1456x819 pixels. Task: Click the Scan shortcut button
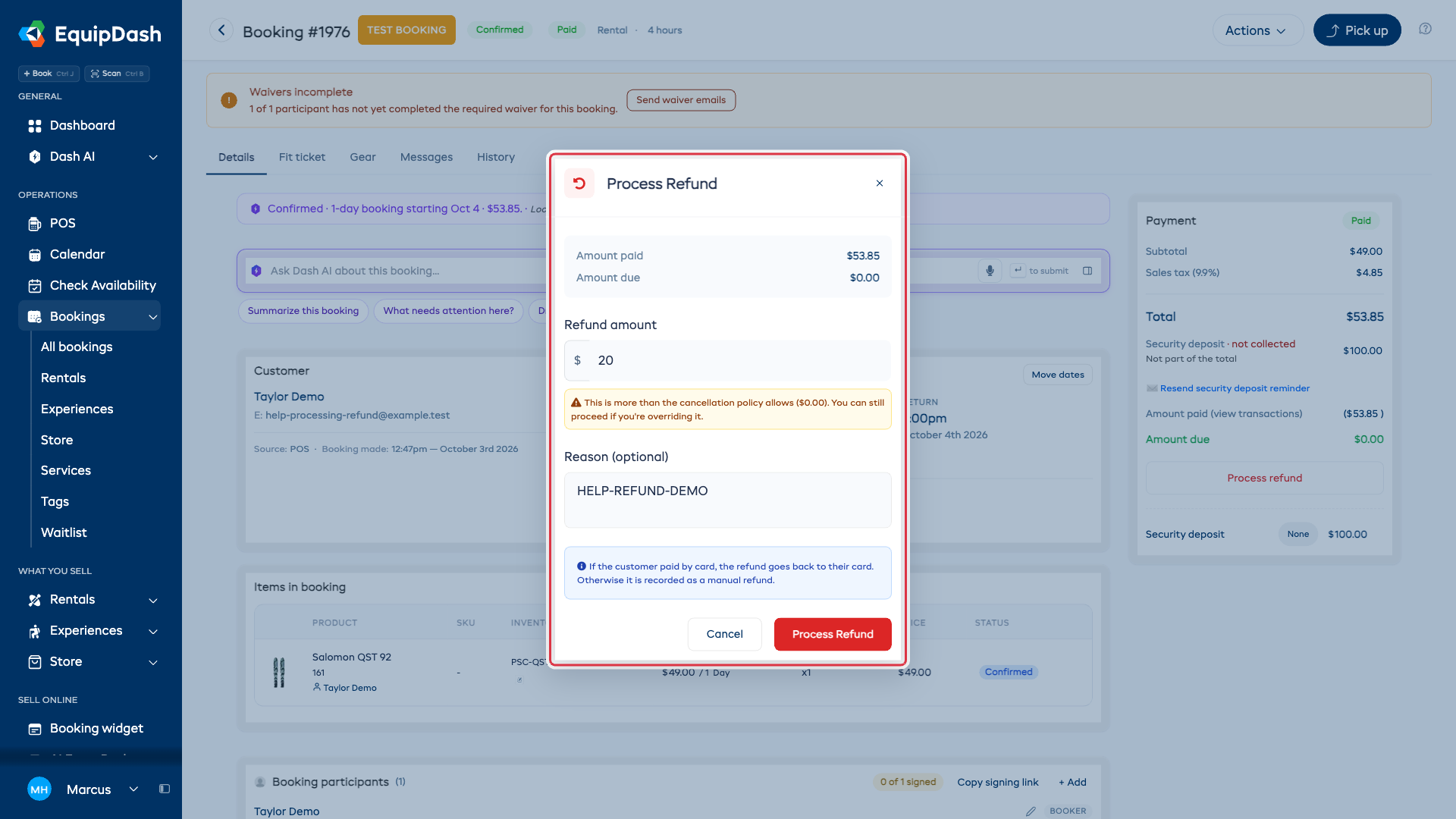point(117,74)
